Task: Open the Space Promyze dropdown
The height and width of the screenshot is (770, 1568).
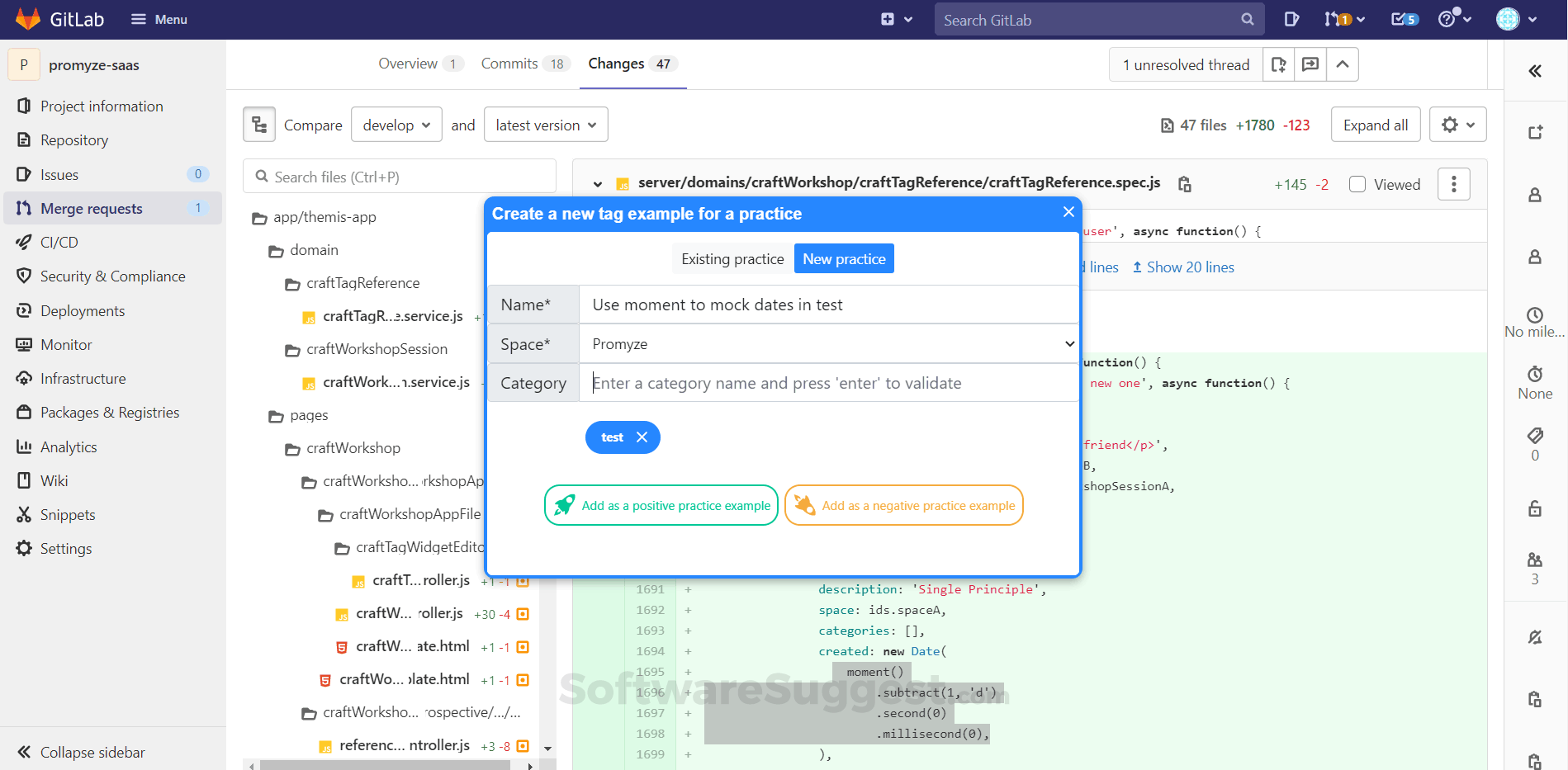Action: (x=829, y=344)
